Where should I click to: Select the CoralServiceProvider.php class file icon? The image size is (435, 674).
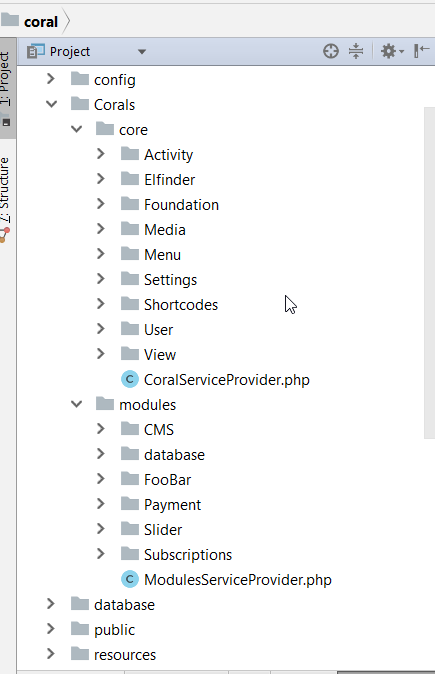coord(130,379)
